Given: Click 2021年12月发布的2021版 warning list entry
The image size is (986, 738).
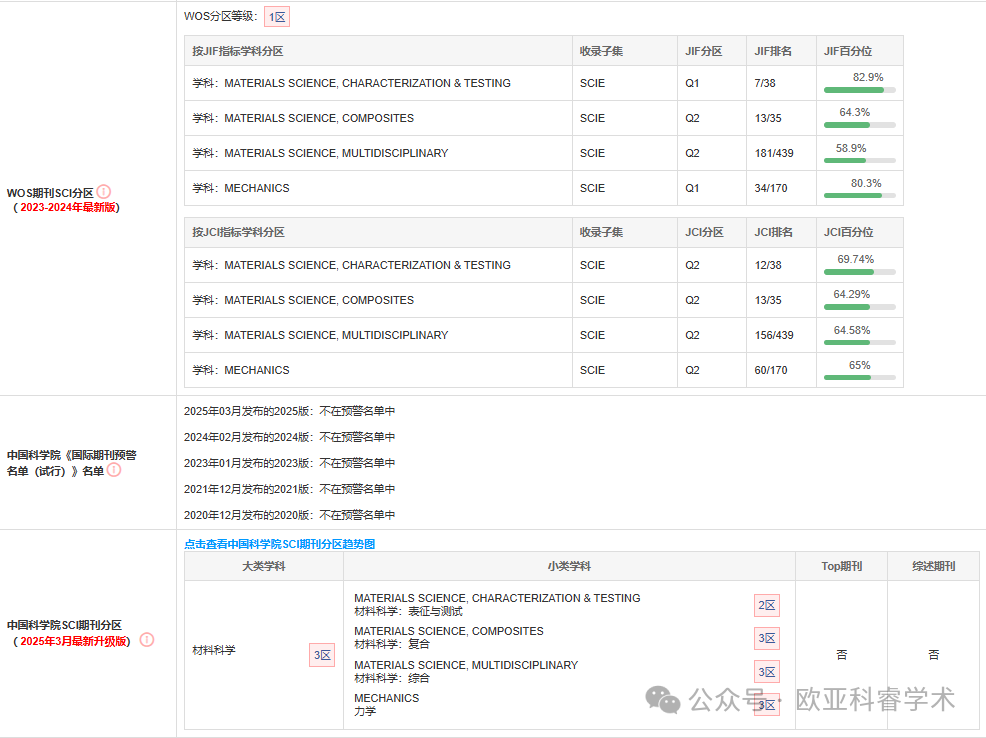Looking at the screenshot, I should pyautogui.click(x=289, y=489).
